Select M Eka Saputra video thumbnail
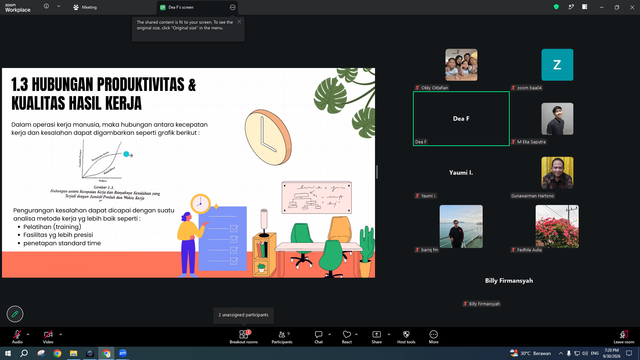 [557, 119]
